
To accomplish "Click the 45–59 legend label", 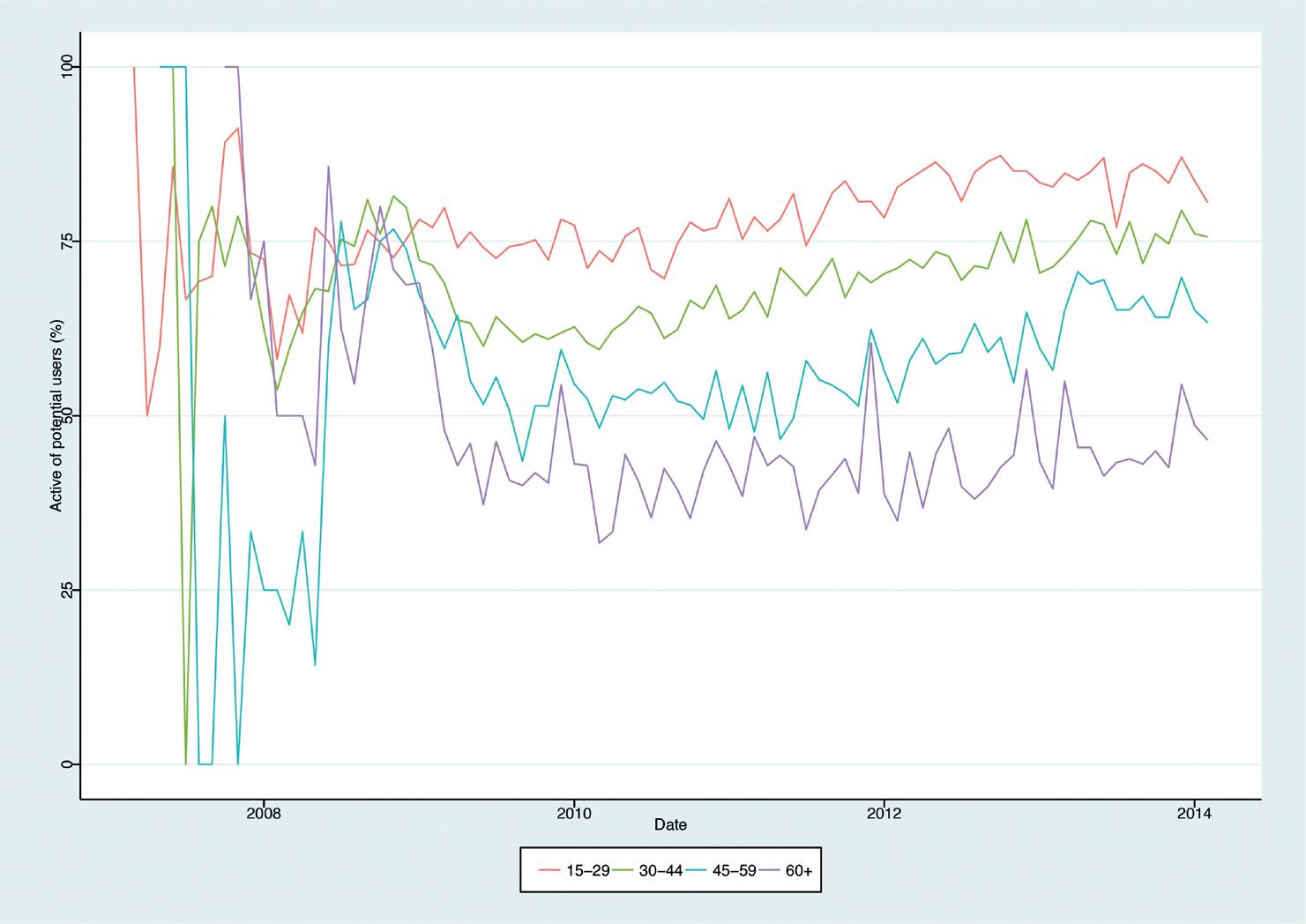I will point(734,870).
